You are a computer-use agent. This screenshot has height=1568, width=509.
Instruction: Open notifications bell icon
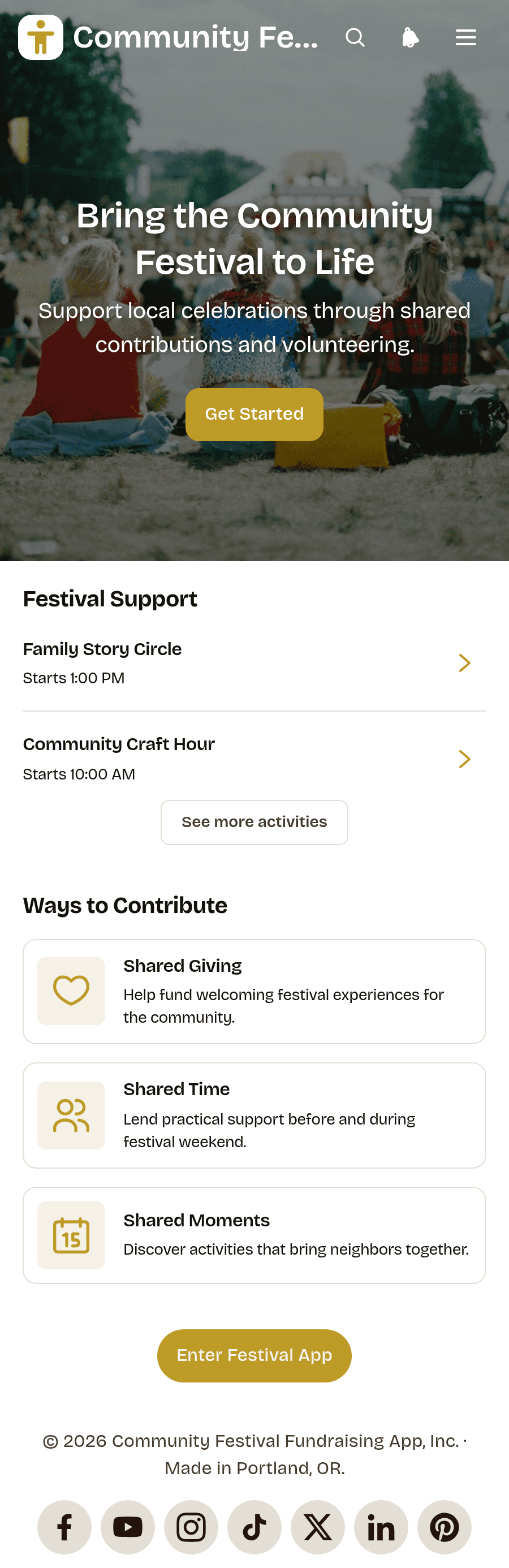click(x=411, y=38)
